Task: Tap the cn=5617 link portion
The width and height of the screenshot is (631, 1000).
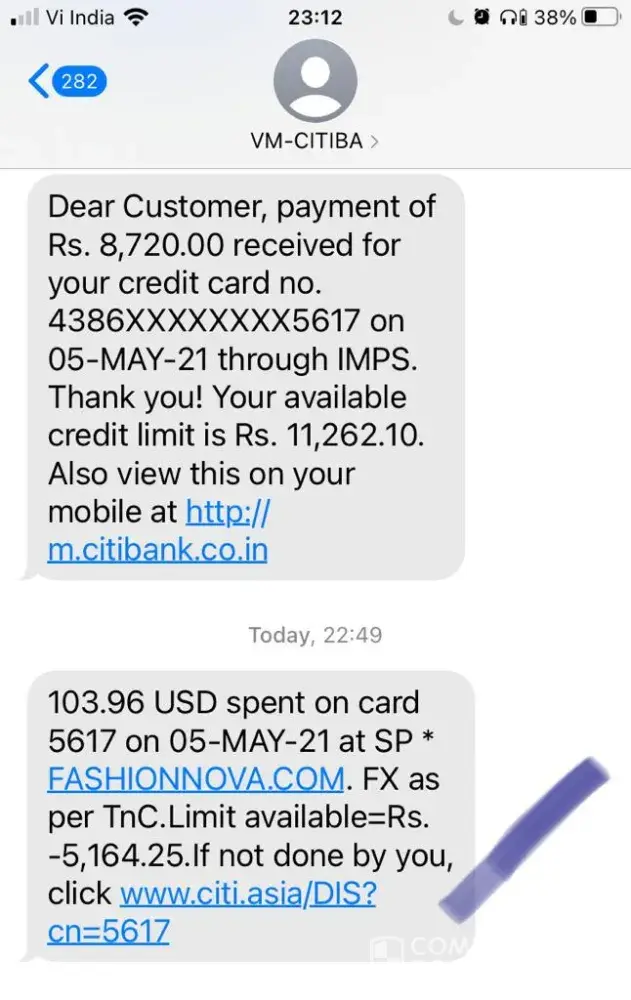Action: pos(108,932)
